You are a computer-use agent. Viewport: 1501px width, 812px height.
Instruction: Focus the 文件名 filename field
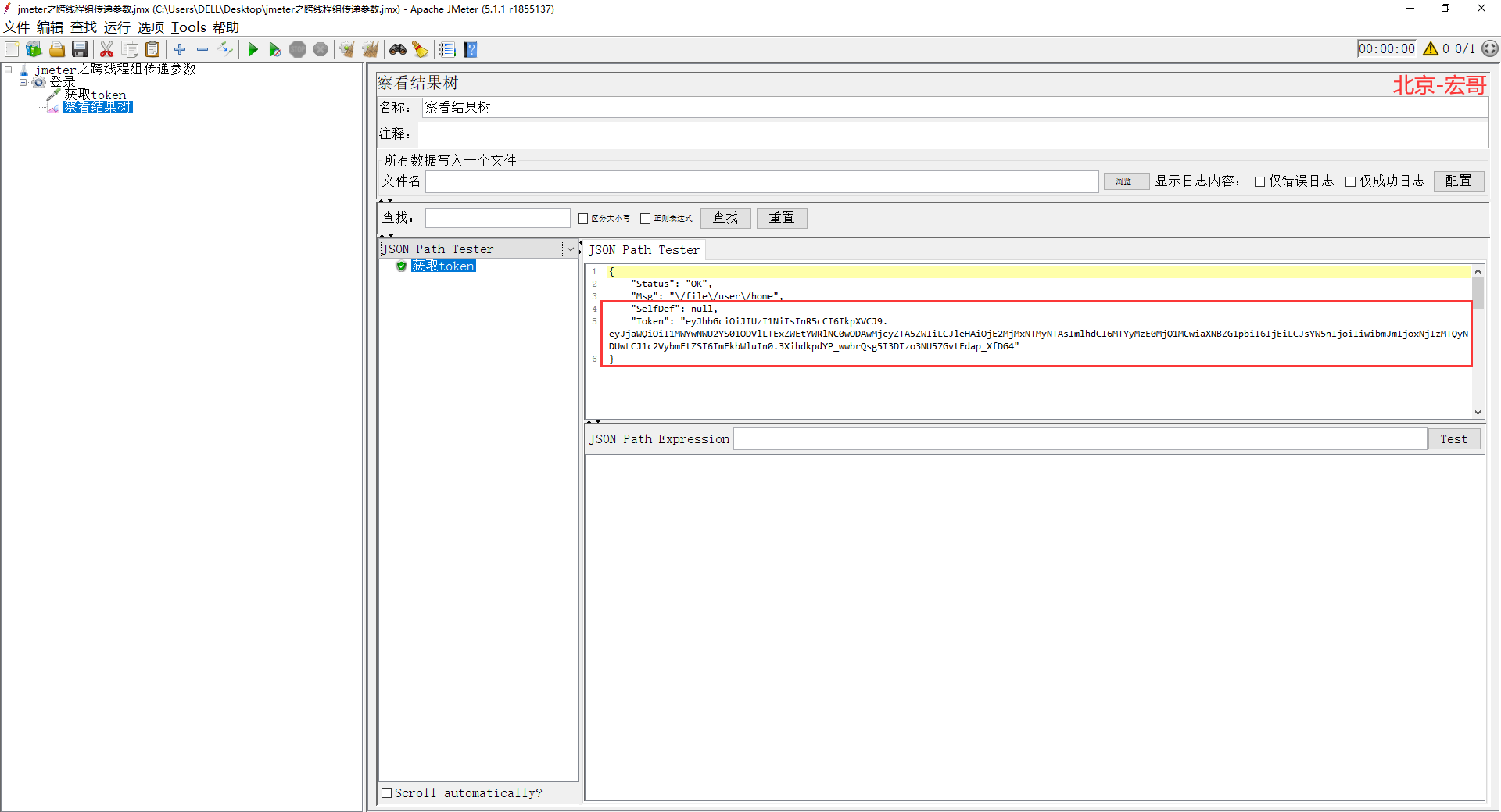point(762,181)
